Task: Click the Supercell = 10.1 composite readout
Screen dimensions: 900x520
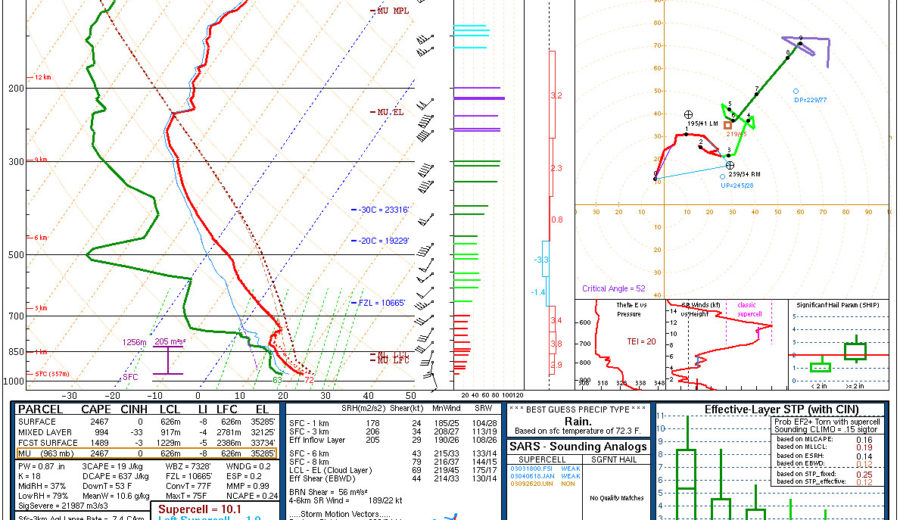Action: (x=200, y=510)
